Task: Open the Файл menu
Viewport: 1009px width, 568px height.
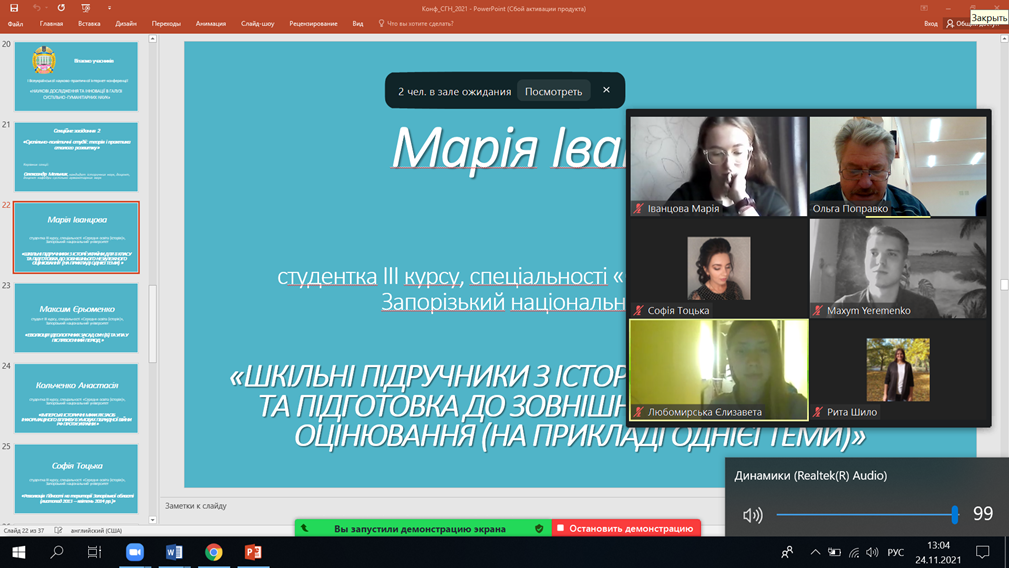Action: tap(15, 24)
